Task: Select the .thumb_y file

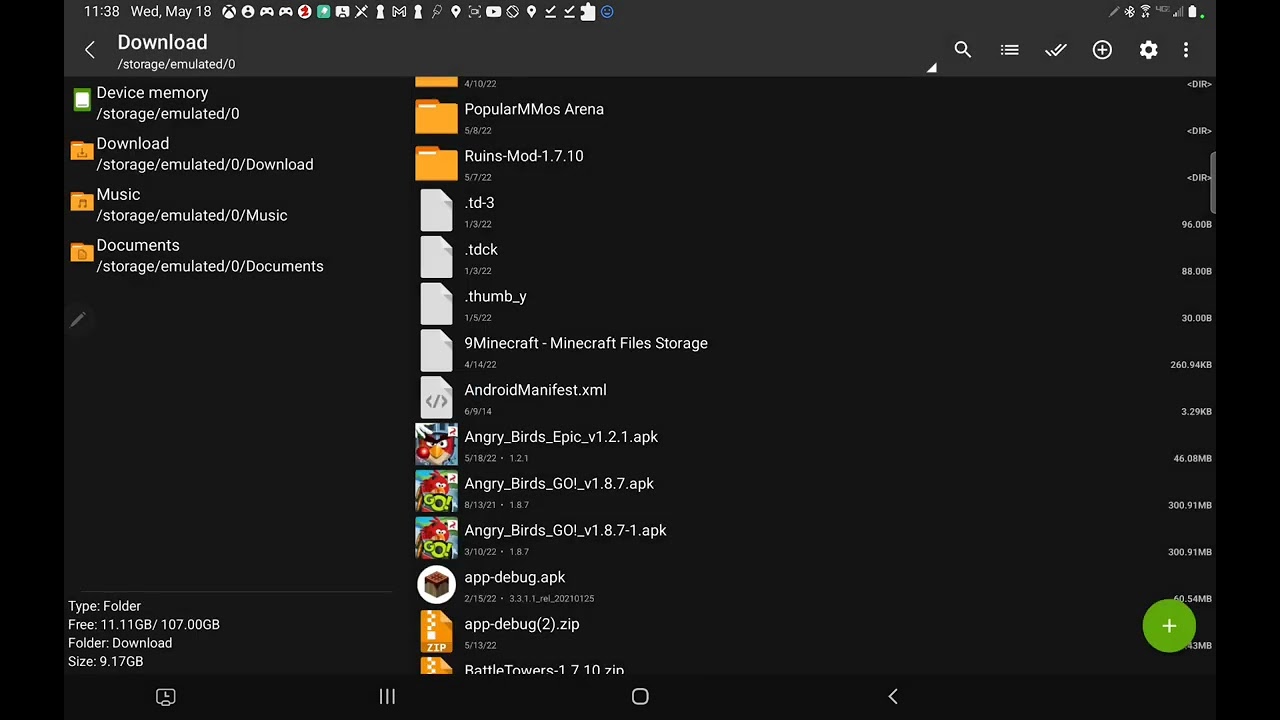Action: [x=812, y=306]
